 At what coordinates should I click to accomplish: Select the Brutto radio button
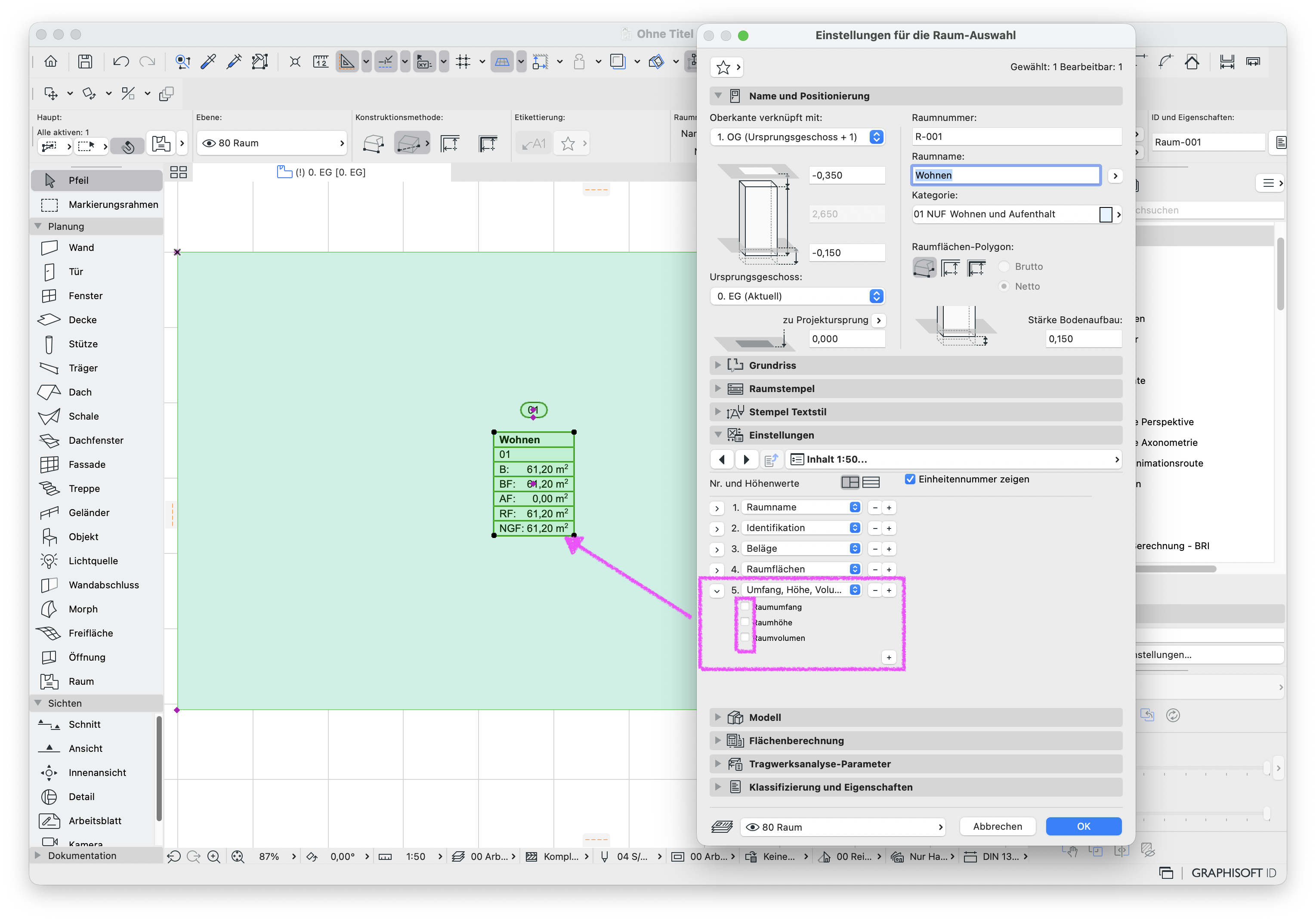click(1004, 266)
